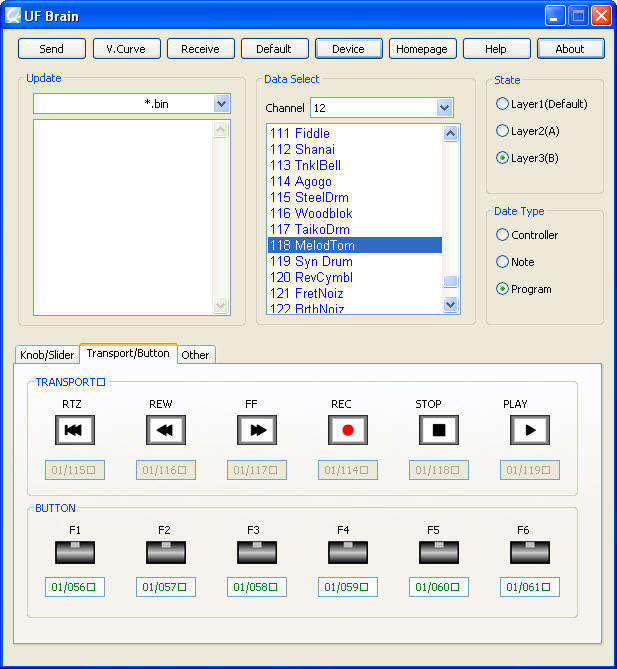Click the PLAY transport icon

530,430
